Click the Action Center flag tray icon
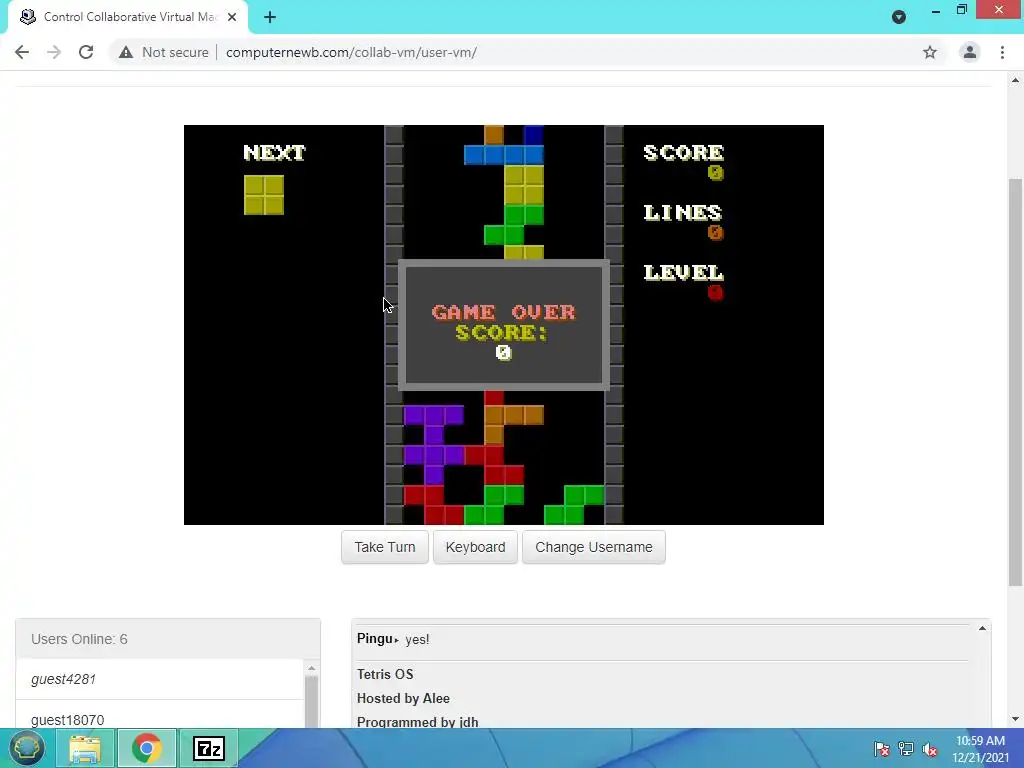 881,749
